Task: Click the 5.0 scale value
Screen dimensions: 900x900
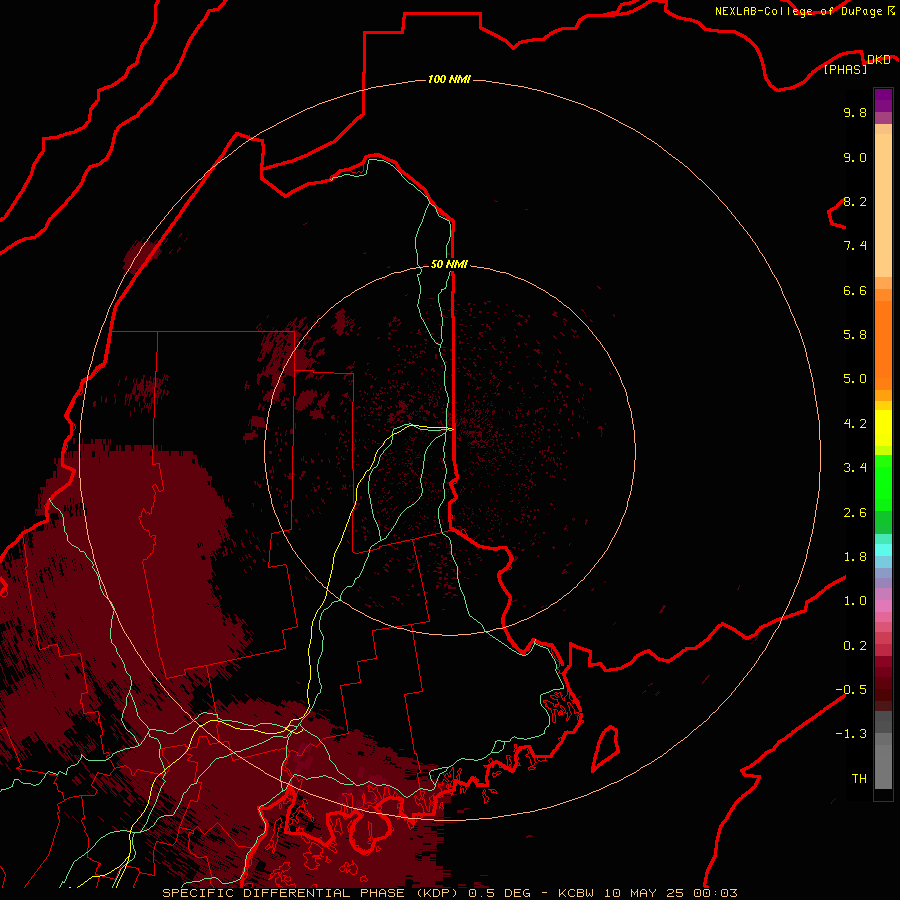Action: pyautogui.click(x=855, y=379)
